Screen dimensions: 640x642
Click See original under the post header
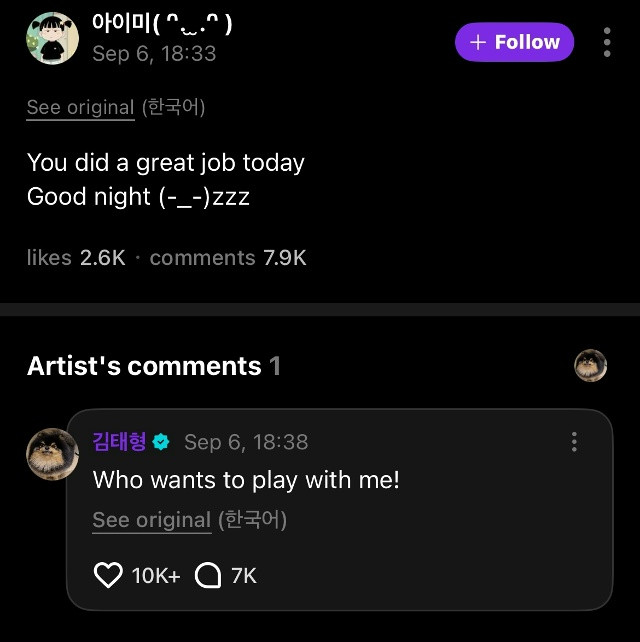(x=80, y=108)
